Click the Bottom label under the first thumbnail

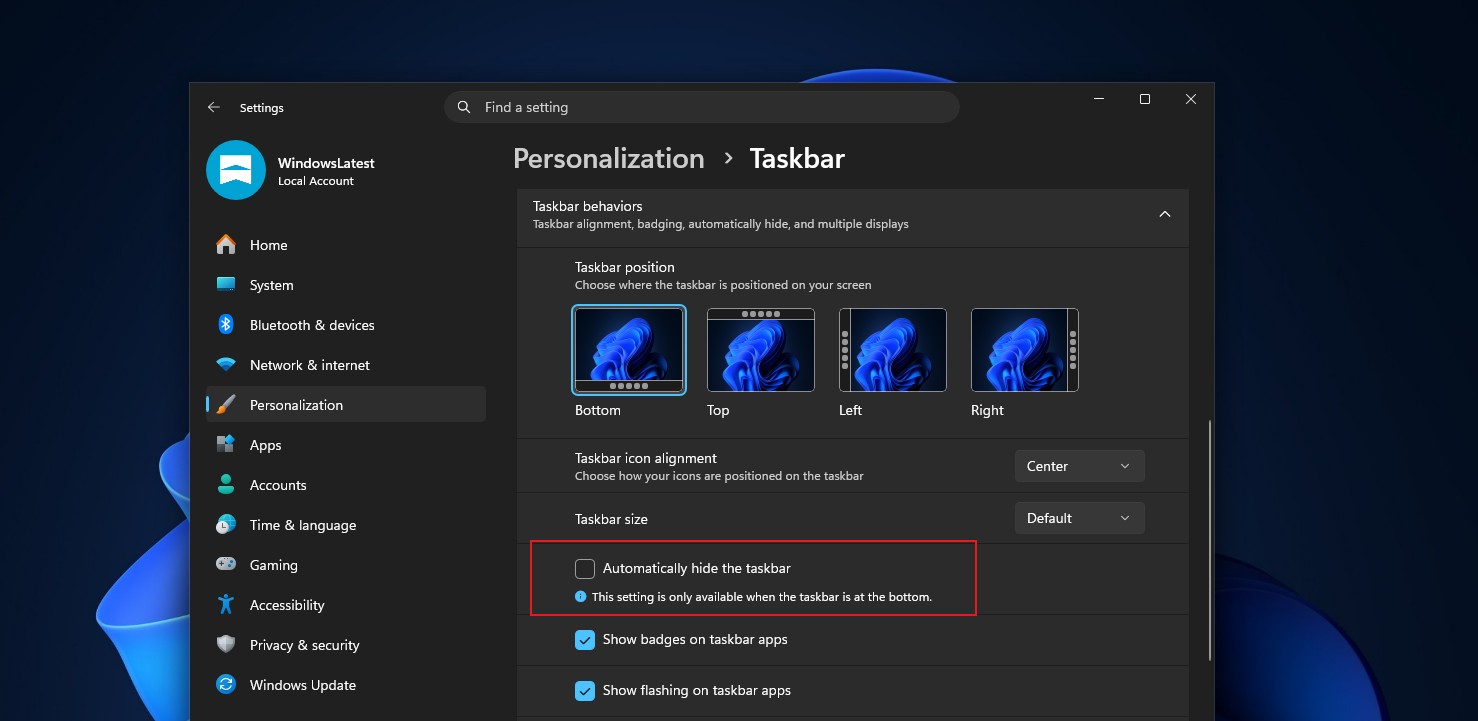click(598, 411)
